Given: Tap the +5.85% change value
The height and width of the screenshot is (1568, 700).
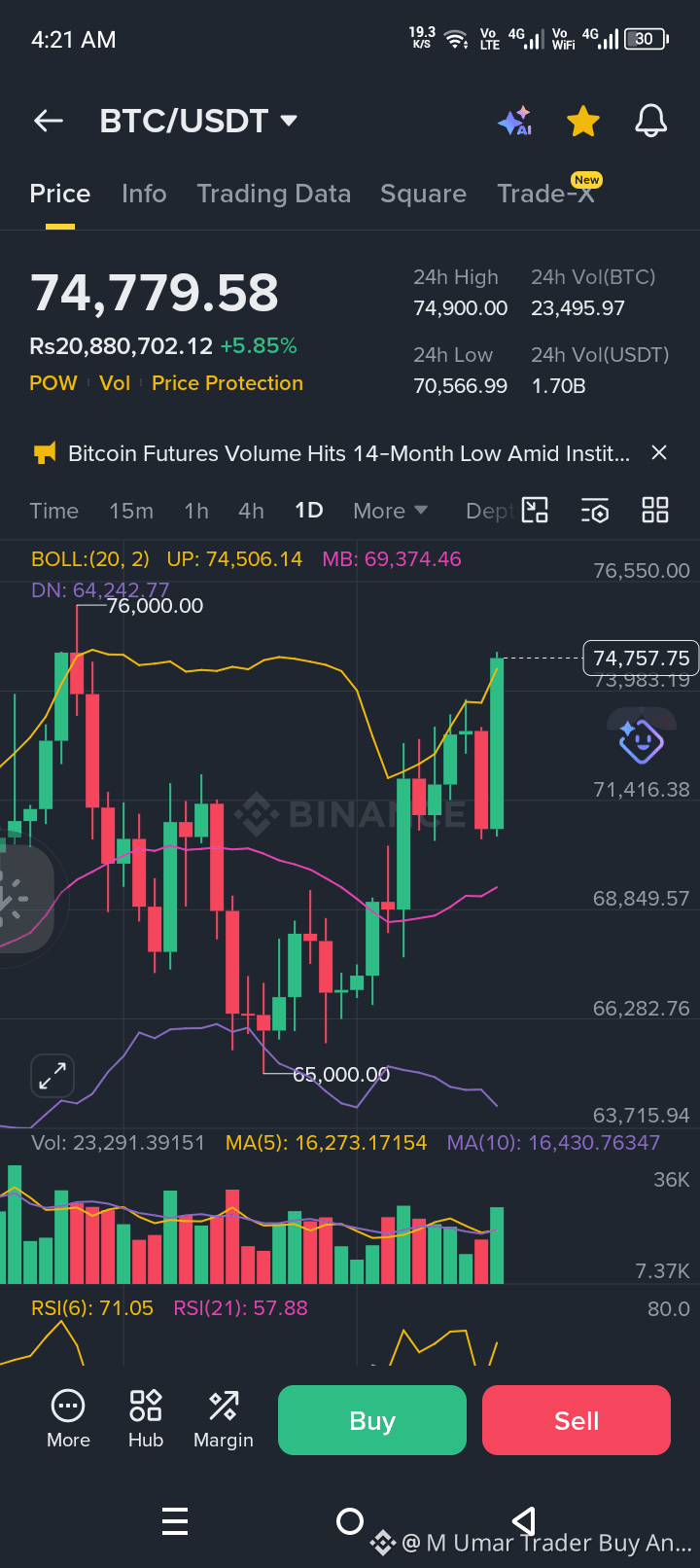Looking at the screenshot, I should click(x=259, y=345).
